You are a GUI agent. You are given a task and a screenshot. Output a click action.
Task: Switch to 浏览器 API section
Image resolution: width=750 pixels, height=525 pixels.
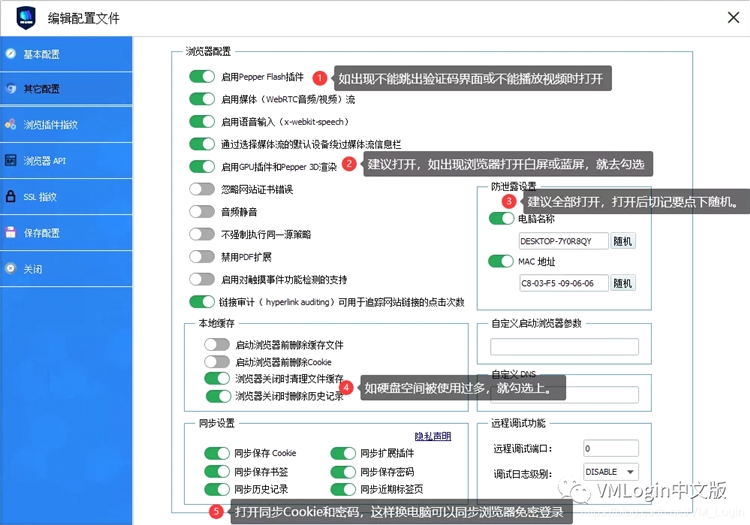click(66, 161)
